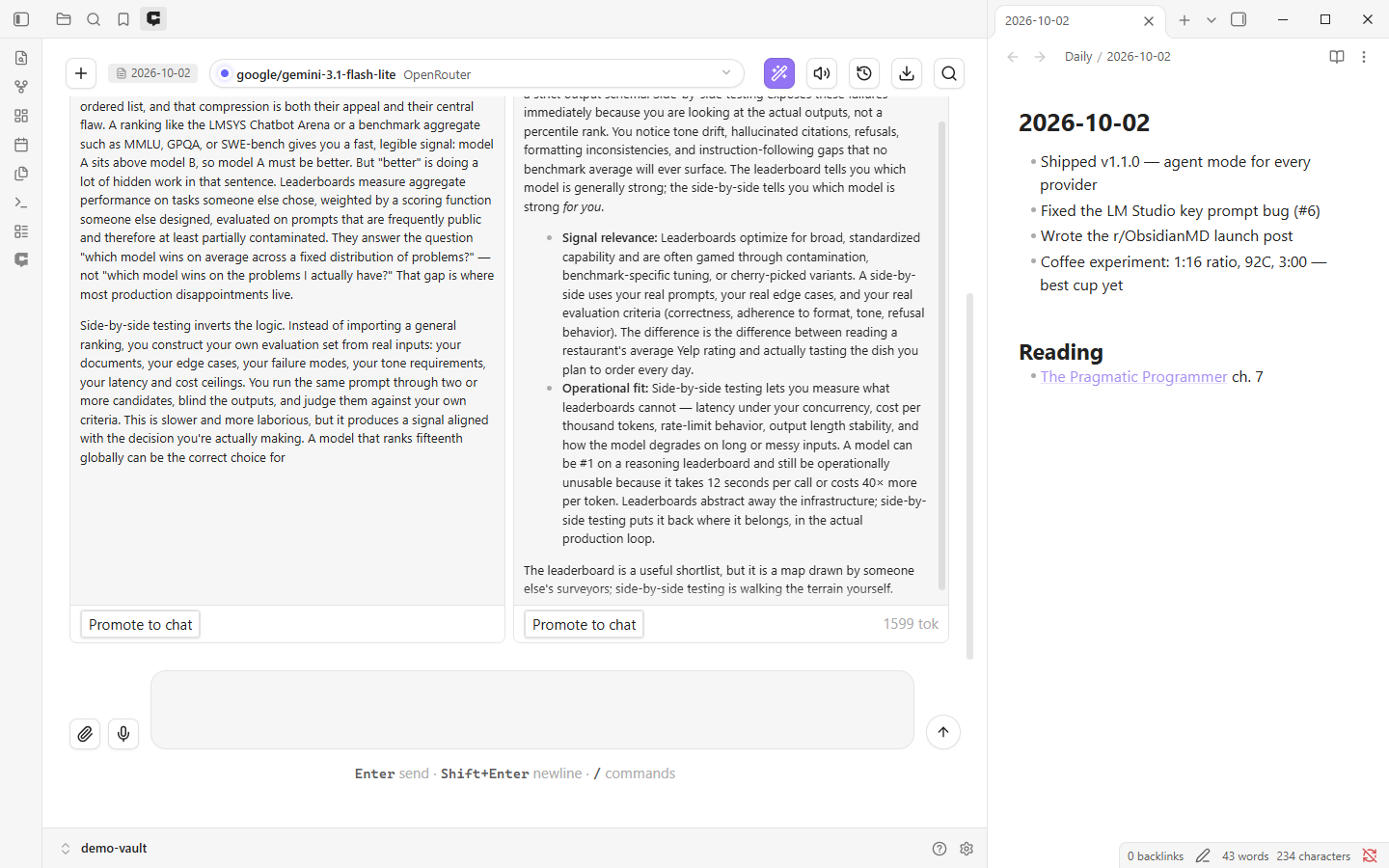Click the Daily breadcrumb folder
1389x868 pixels.
[1078, 57]
